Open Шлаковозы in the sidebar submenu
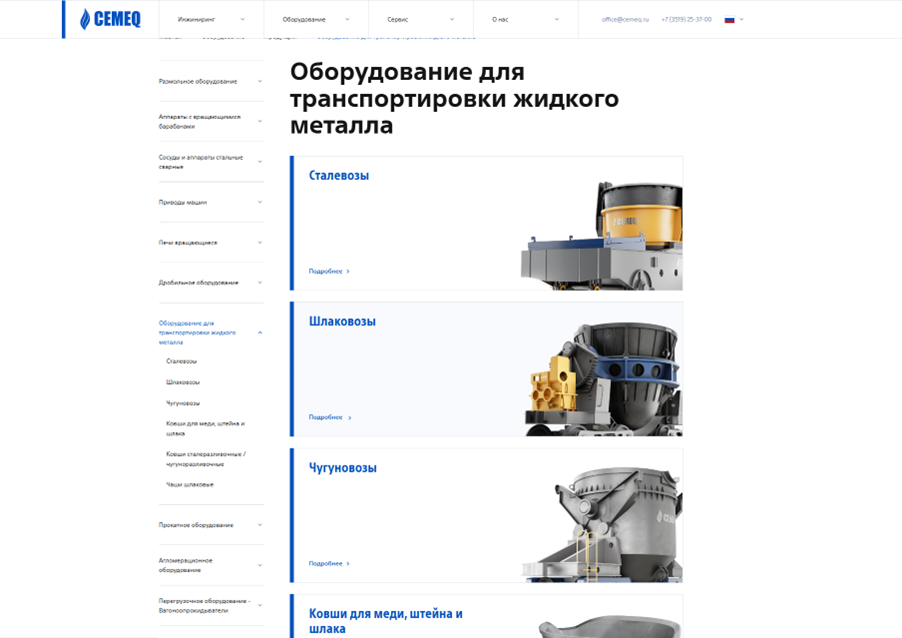The height and width of the screenshot is (638, 902). pyautogui.click(x=183, y=382)
